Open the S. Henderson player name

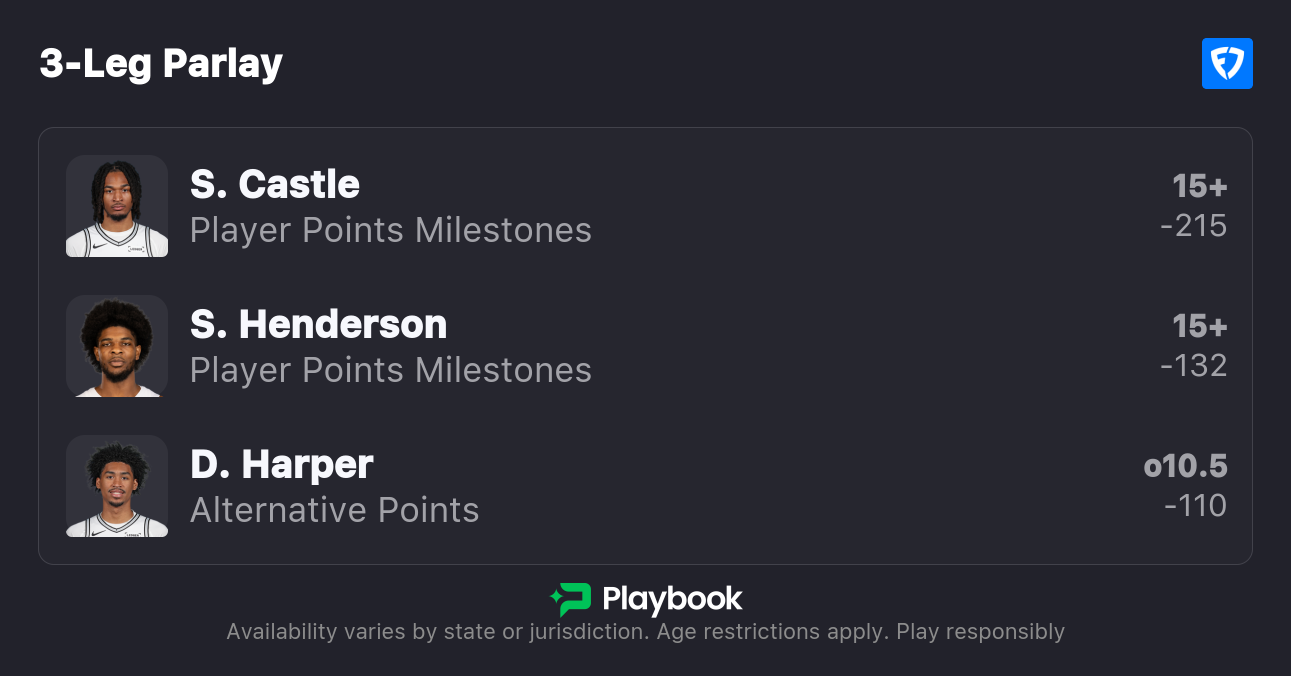coord(318,325)
